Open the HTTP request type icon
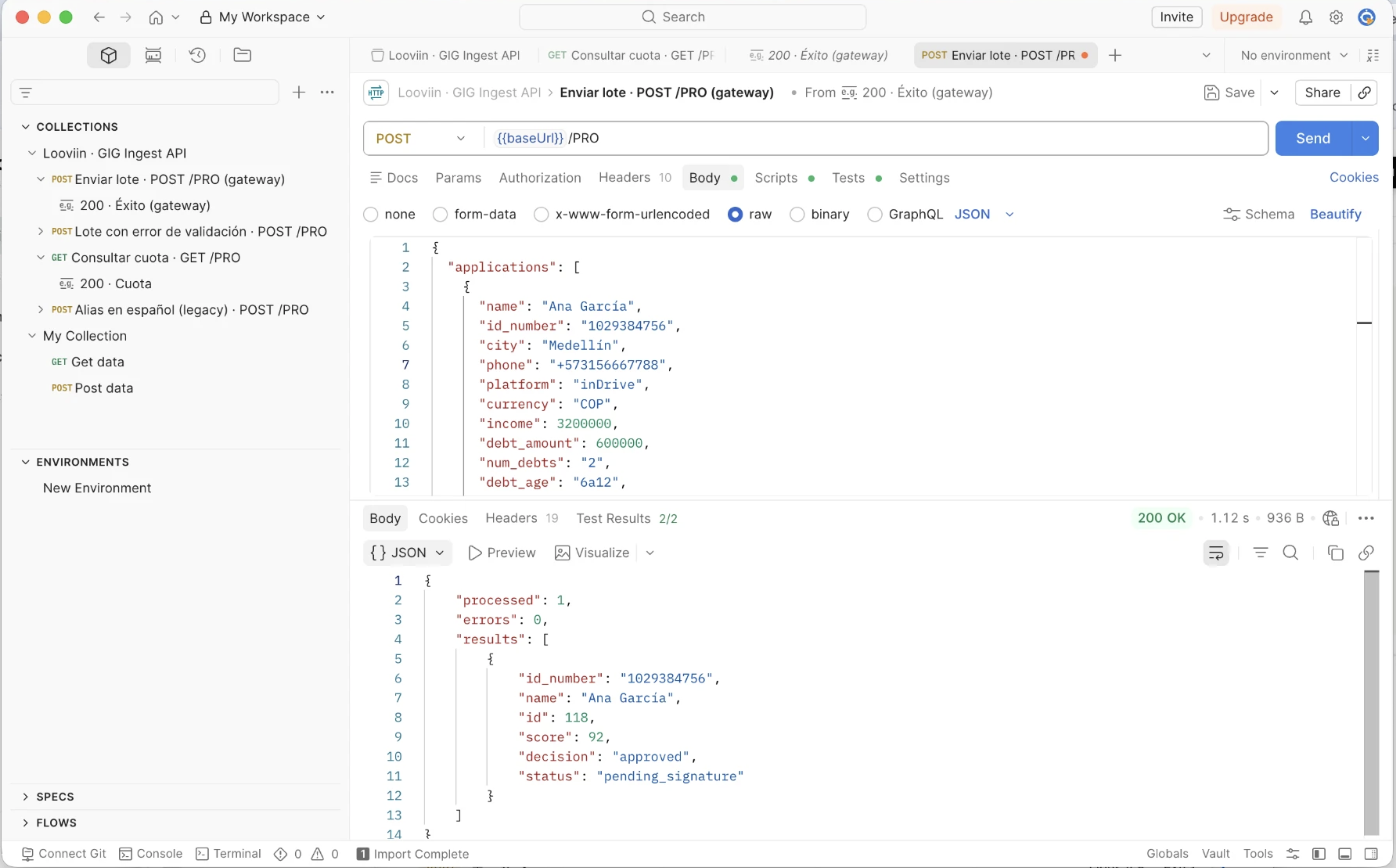Image resolution: width=1396 pixels, height=868 pixels. click(x=376, y=92)
